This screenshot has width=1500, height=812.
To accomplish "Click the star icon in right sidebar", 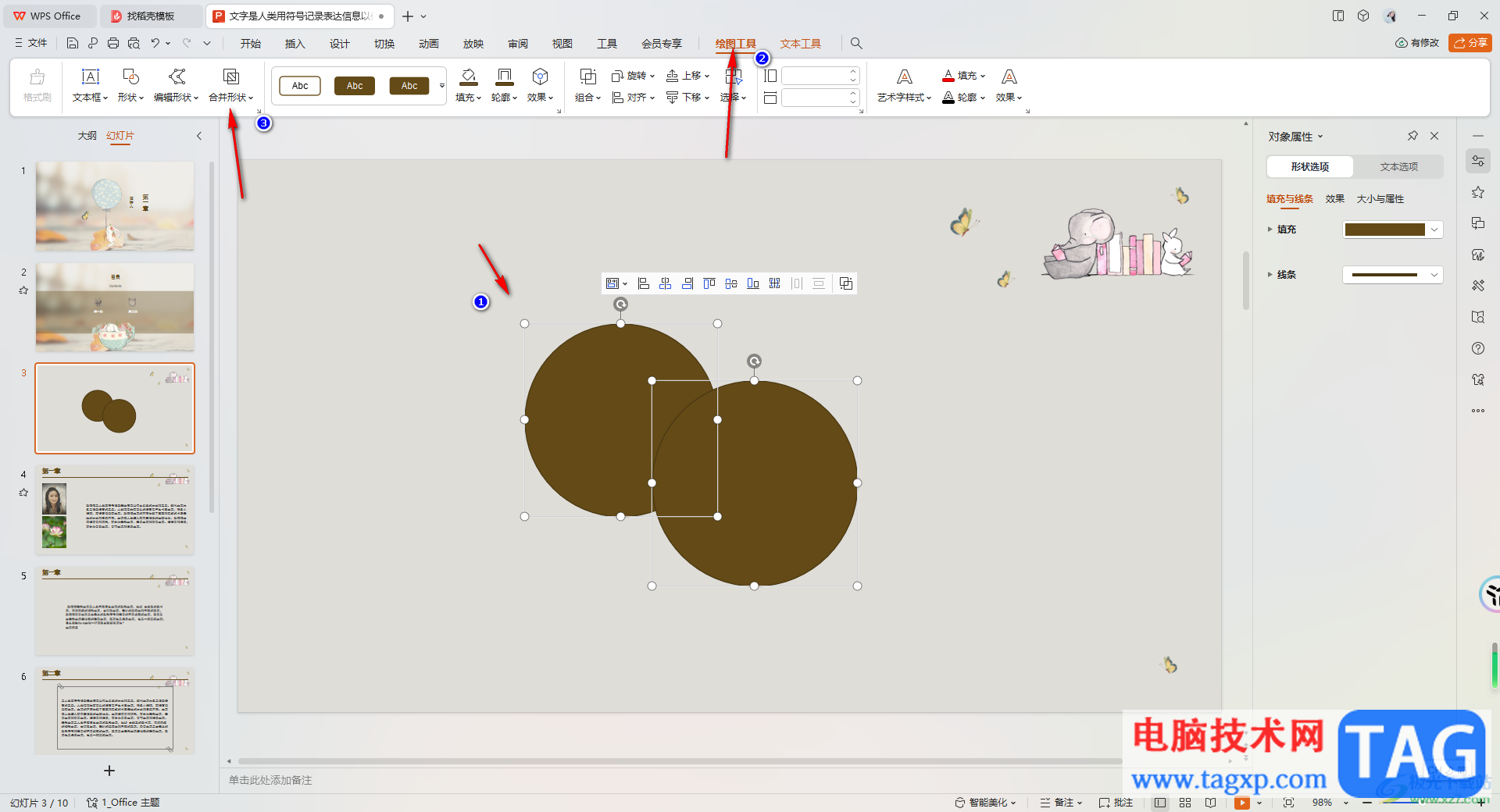I will 1477,192.
